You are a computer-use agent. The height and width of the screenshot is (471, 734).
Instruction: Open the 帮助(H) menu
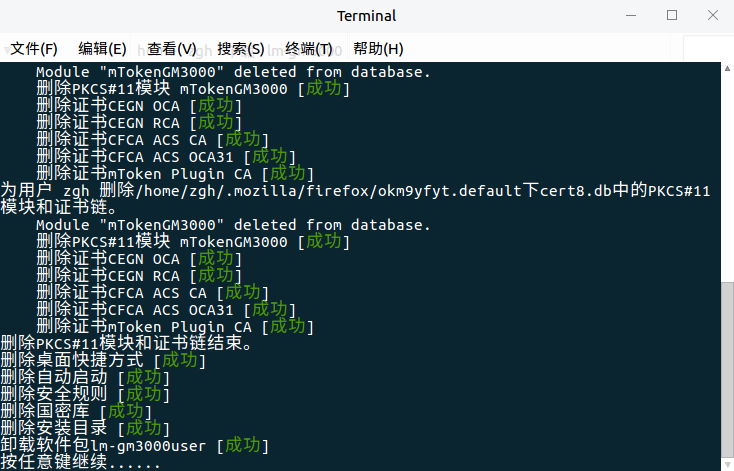[x=378, y=49]
